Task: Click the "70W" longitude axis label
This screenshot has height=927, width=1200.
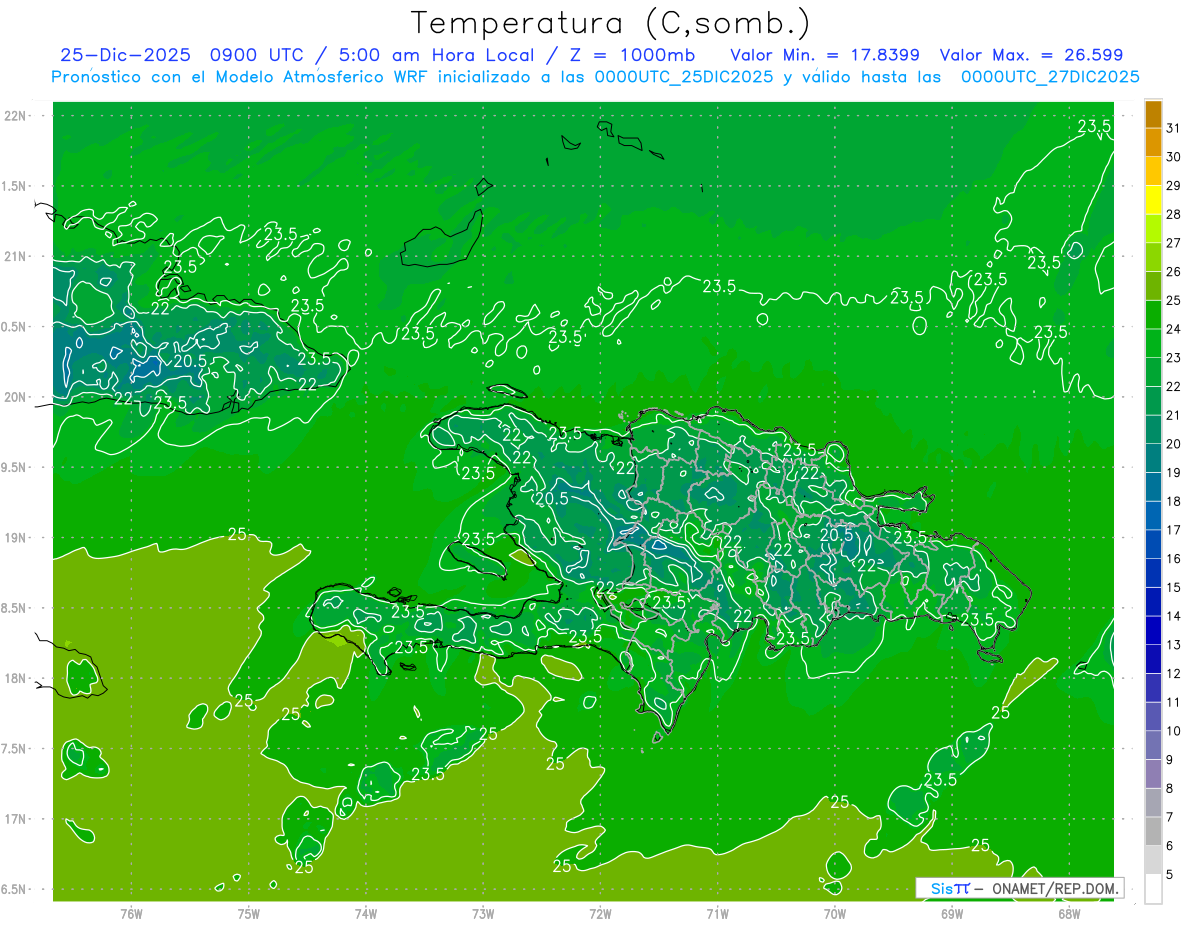Action: pyautogui.click(x=835, y=912)
